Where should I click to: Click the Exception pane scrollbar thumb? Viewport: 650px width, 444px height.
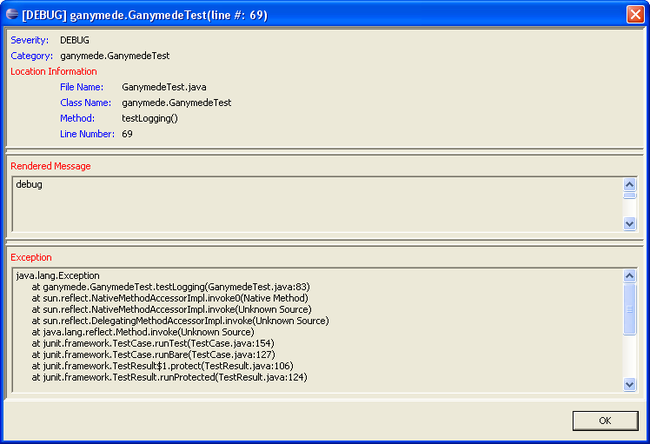pyautogui.click(x=630, y=309)
